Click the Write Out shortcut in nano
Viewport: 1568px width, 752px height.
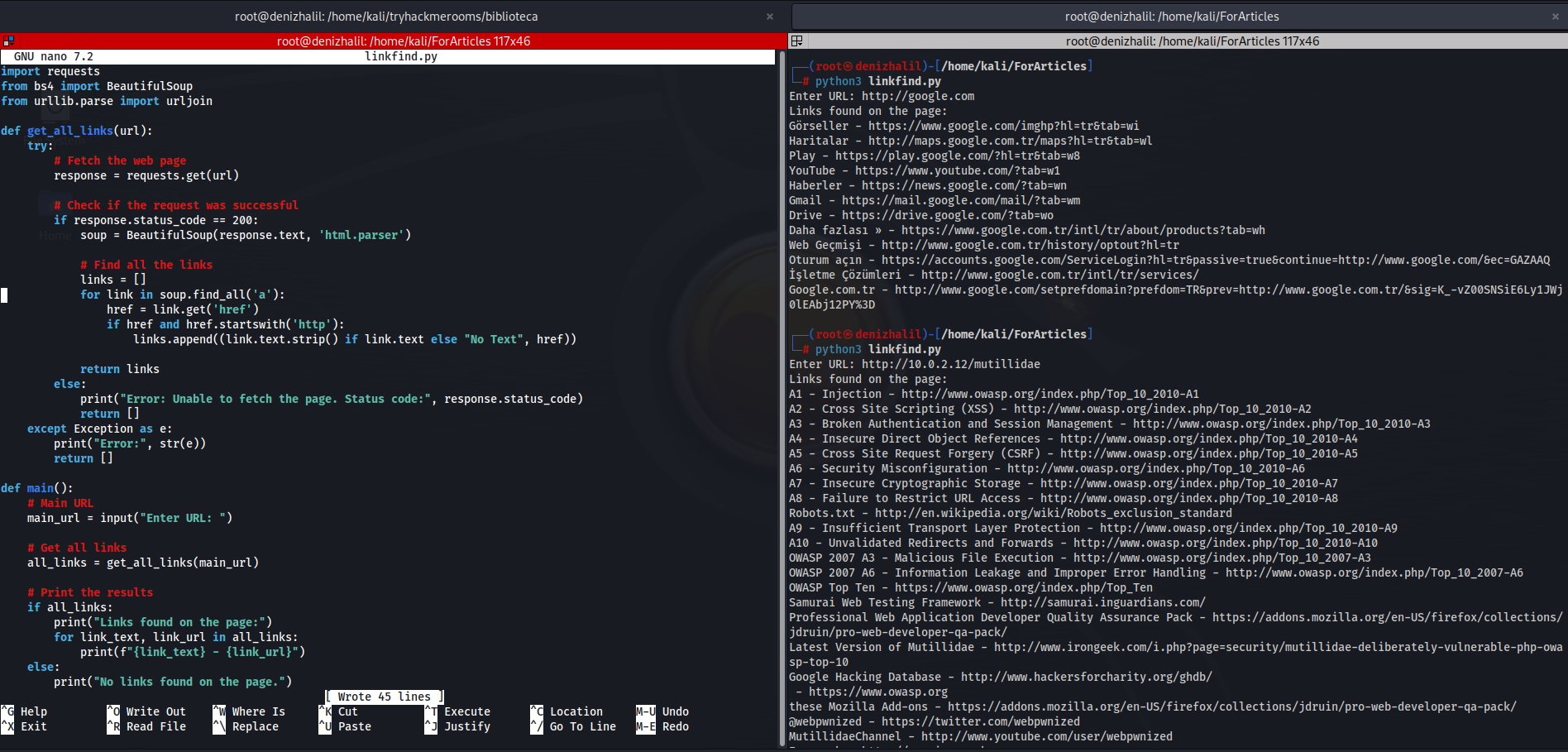coord(155,711)
